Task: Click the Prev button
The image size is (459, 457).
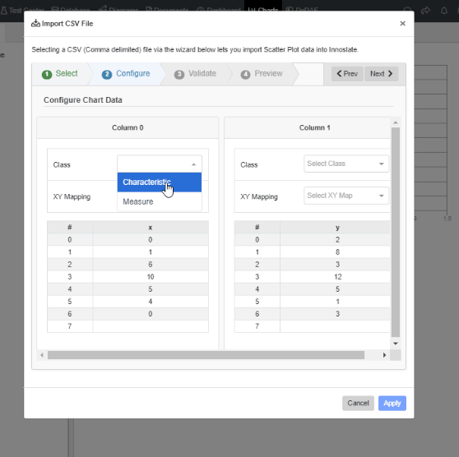Action: pyautogui.click(x=347, y=74)
